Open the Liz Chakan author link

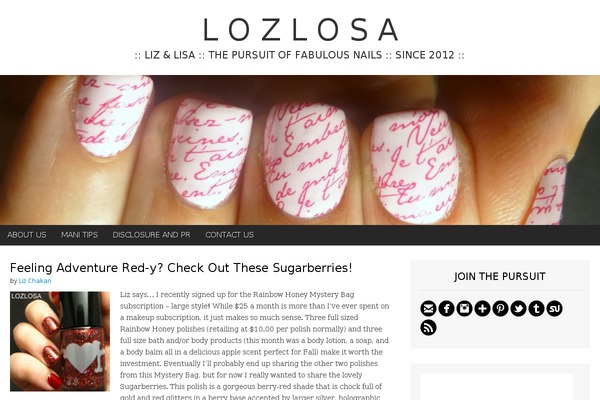tap(35, 281)
